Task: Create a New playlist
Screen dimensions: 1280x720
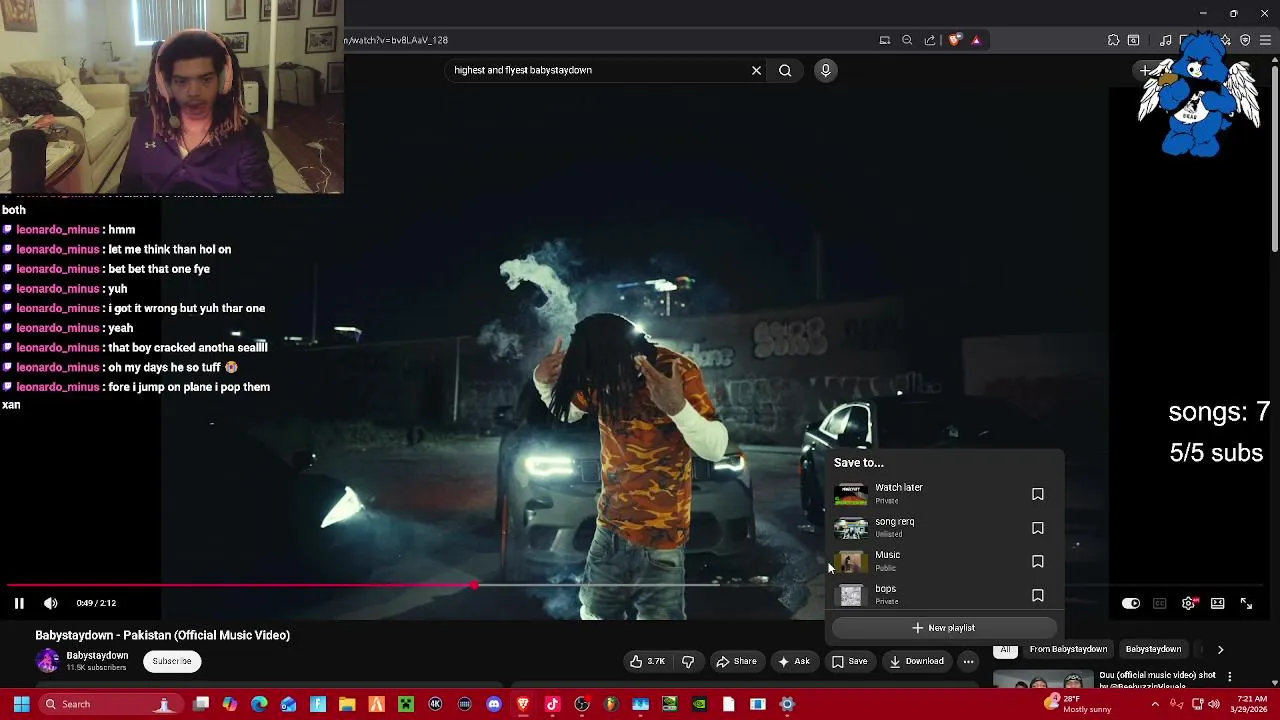Action: (x=944, y=628)
